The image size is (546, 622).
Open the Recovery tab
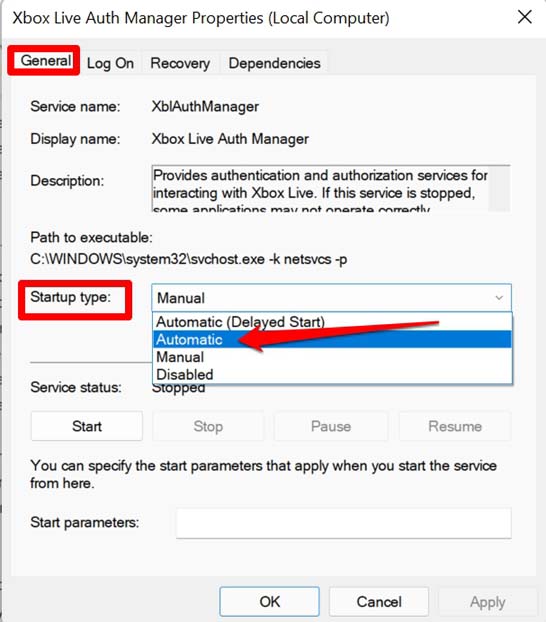180,63
